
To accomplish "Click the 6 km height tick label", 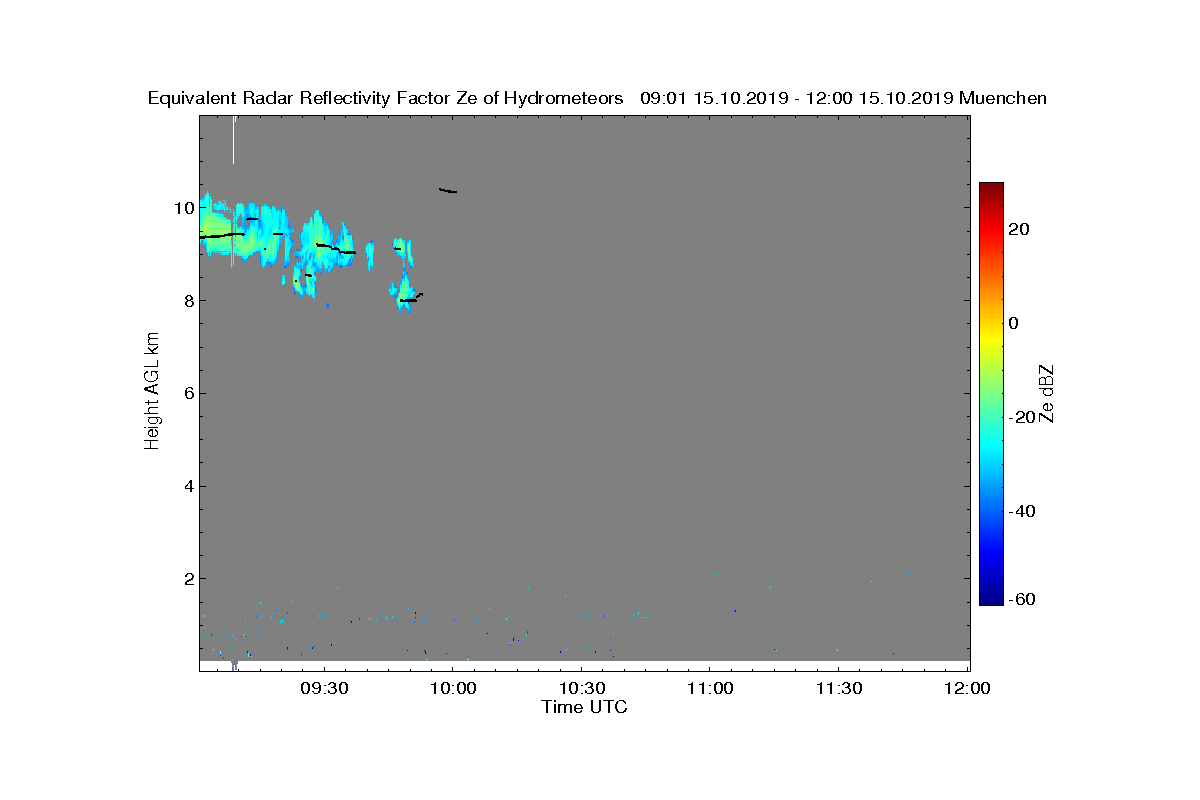I will coord(188,393).
